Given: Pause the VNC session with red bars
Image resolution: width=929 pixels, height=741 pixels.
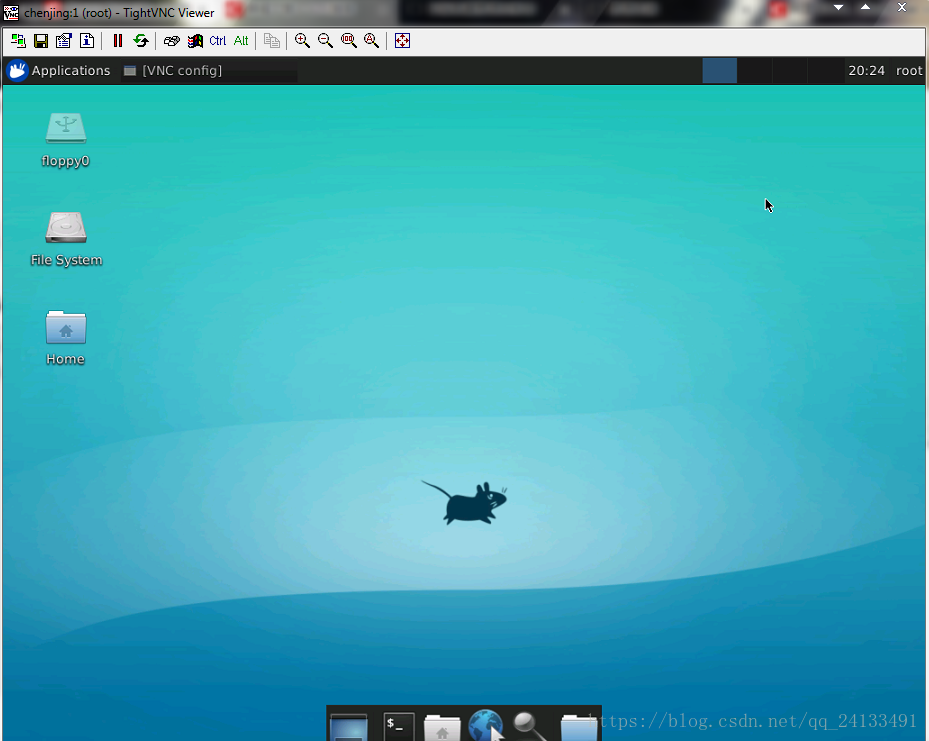Looking at the screenshot, I should tap(118, 41).
